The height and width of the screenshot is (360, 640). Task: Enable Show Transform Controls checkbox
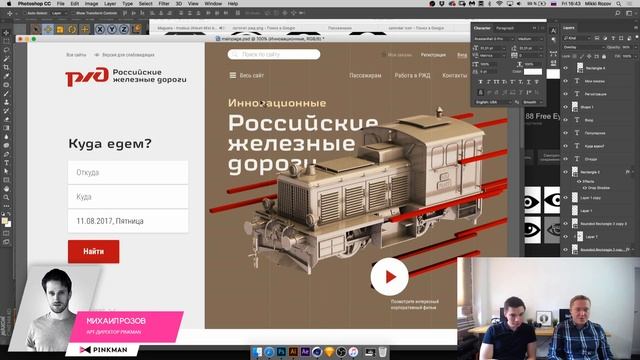(x=73, y=13)
